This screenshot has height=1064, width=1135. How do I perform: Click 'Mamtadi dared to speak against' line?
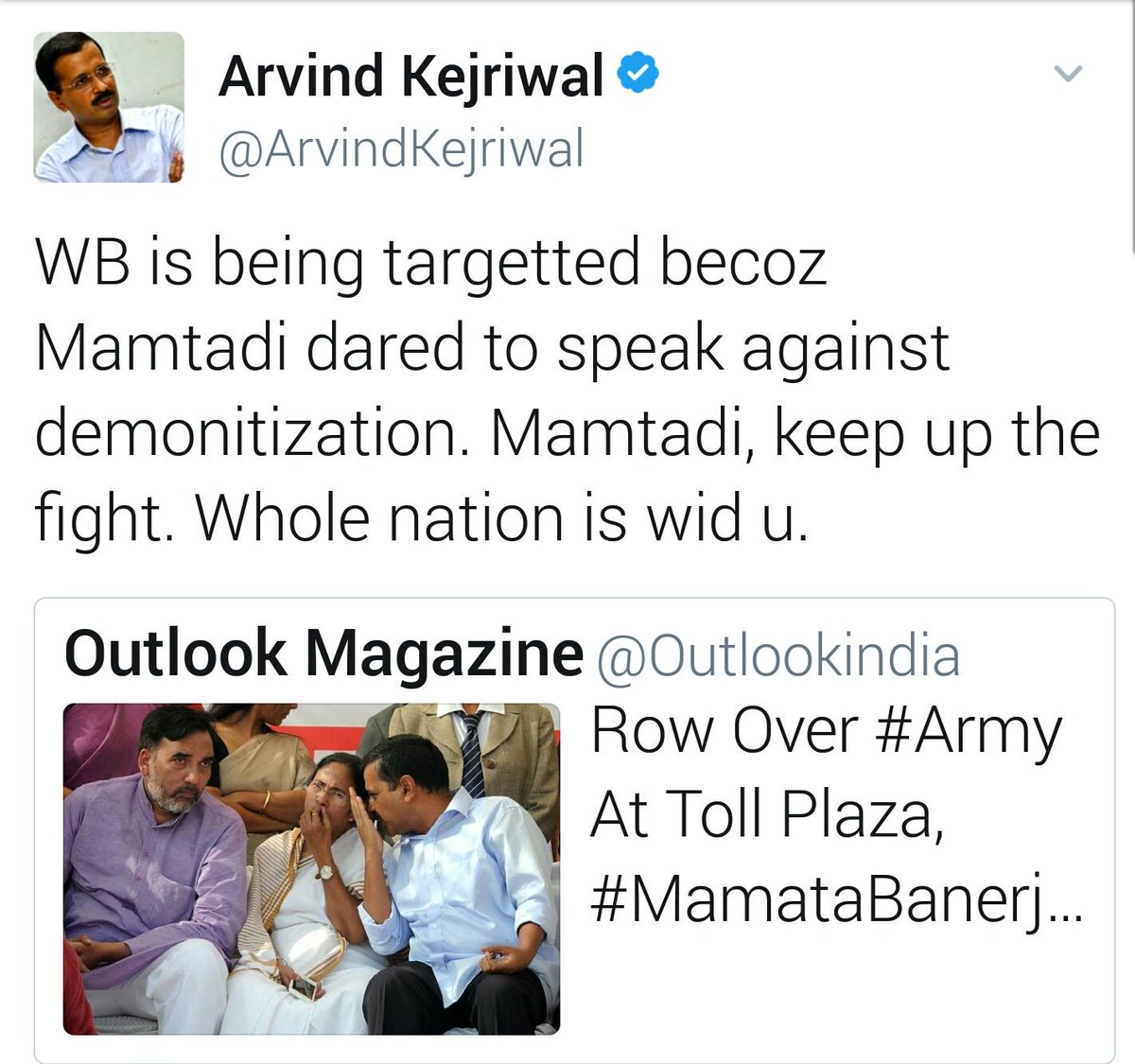pyautogui.click(x=492, y=350)
